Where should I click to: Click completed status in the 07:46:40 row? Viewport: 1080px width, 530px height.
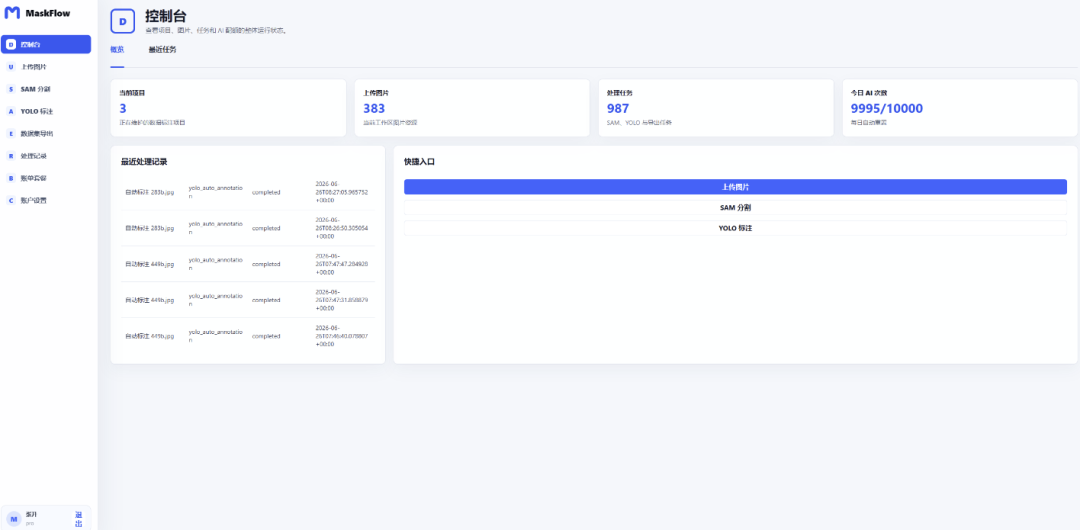pos(266,336)
